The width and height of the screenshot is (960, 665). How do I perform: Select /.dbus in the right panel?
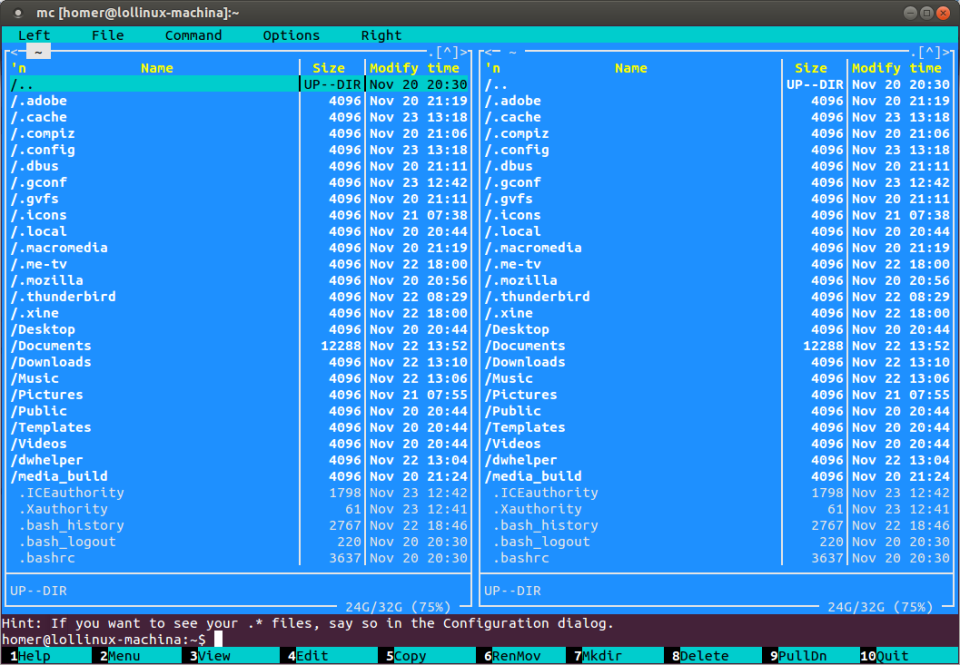(718, 166)
